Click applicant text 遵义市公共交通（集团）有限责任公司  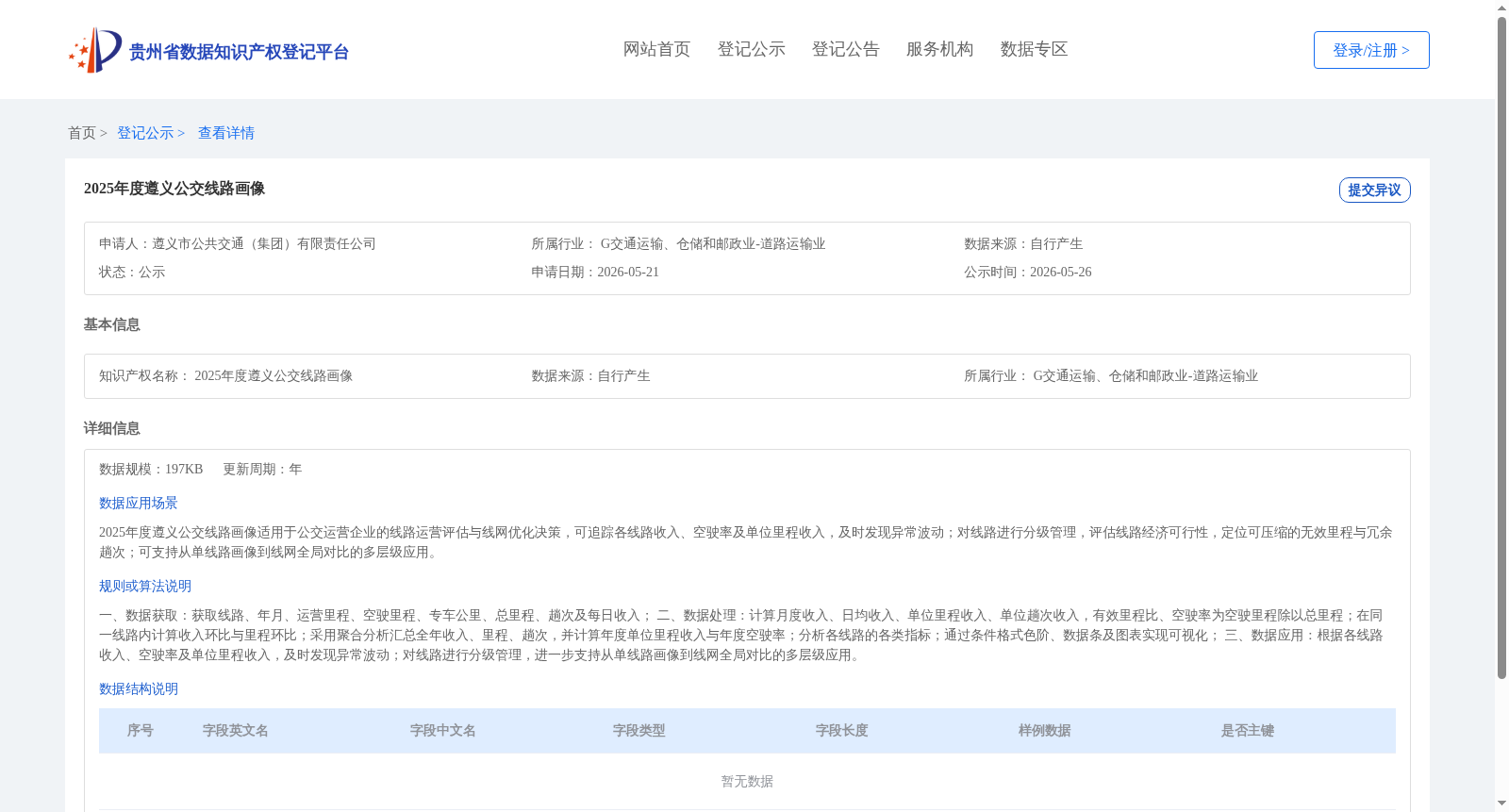click(264, 244)
